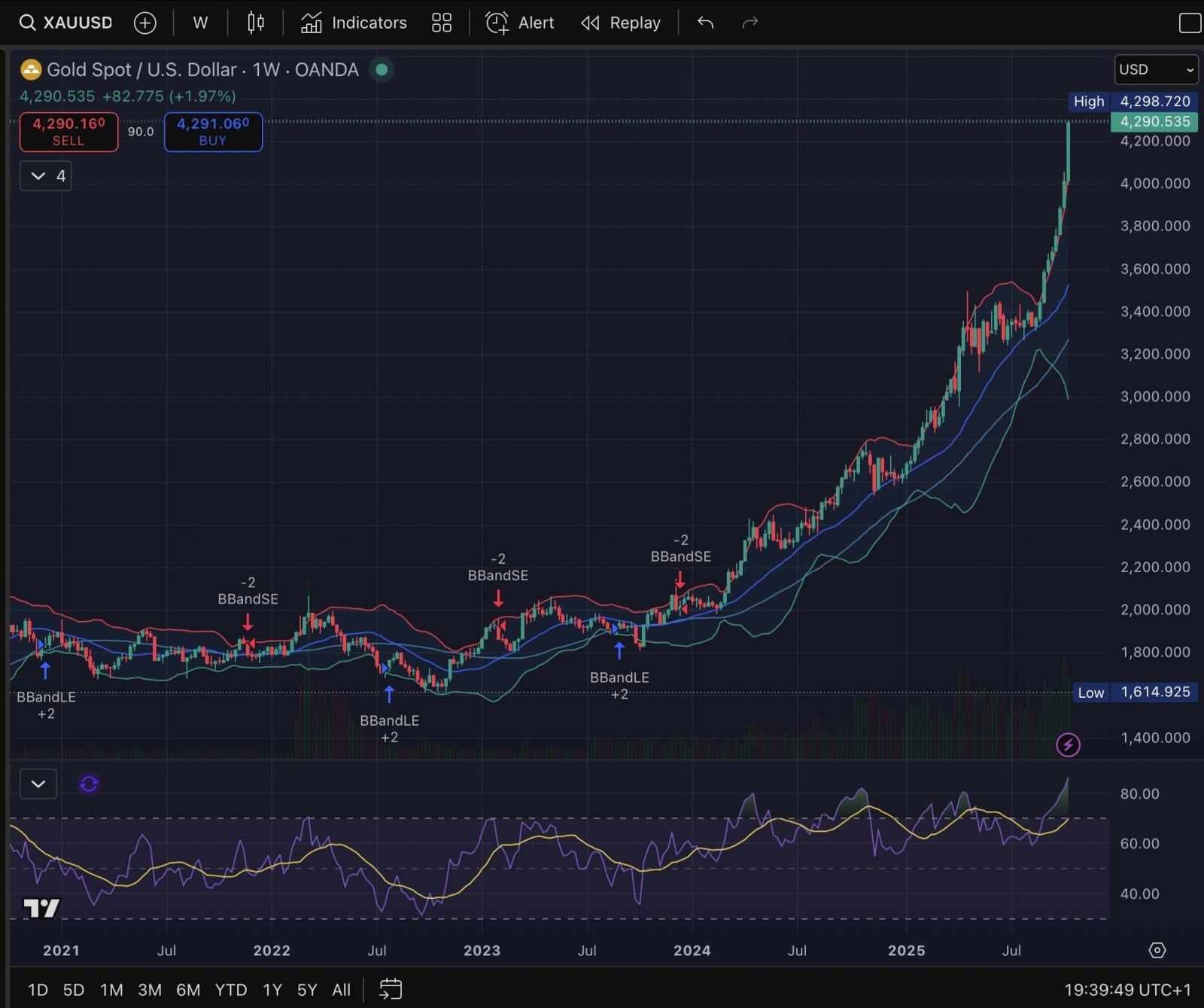This screenshot has height=1008, width=1204.
Task: Click the purple indicator refresh icon
Action: coord(89,784)
